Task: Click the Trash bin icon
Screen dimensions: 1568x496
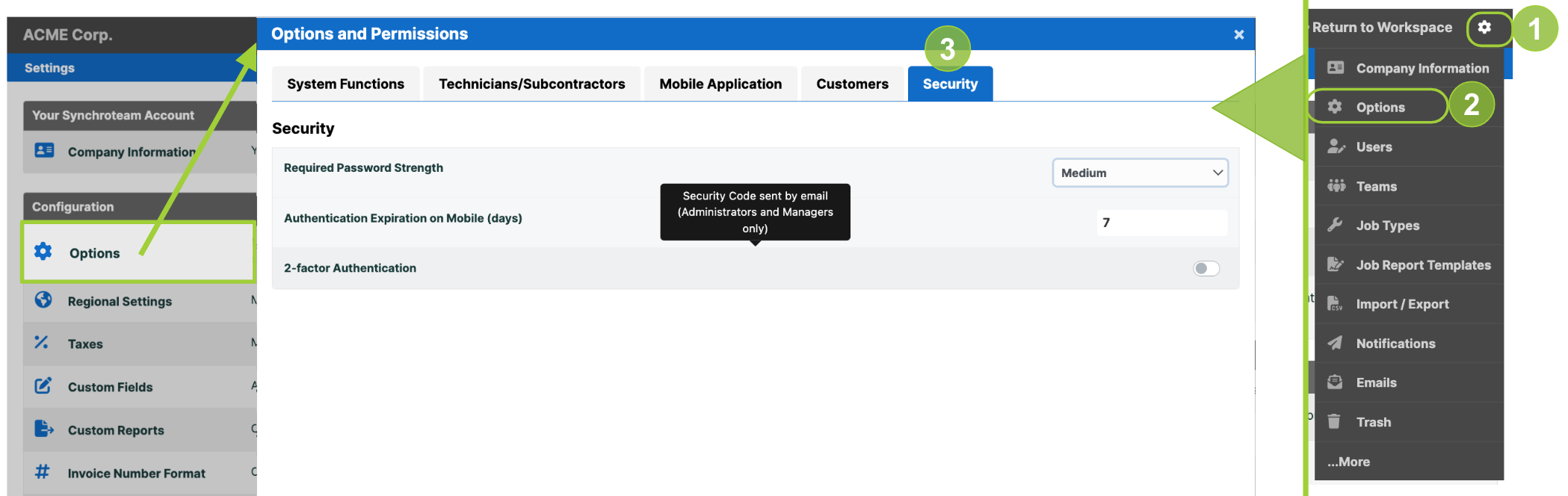Action: 1334,421
